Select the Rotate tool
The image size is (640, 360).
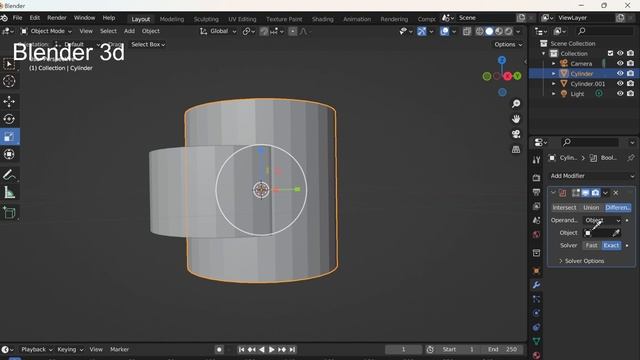[9, 119]
